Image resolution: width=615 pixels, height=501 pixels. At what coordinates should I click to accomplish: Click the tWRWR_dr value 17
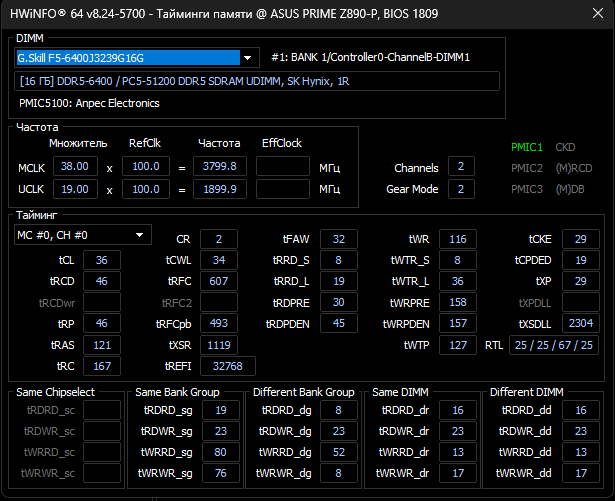(x=458, y=473)
